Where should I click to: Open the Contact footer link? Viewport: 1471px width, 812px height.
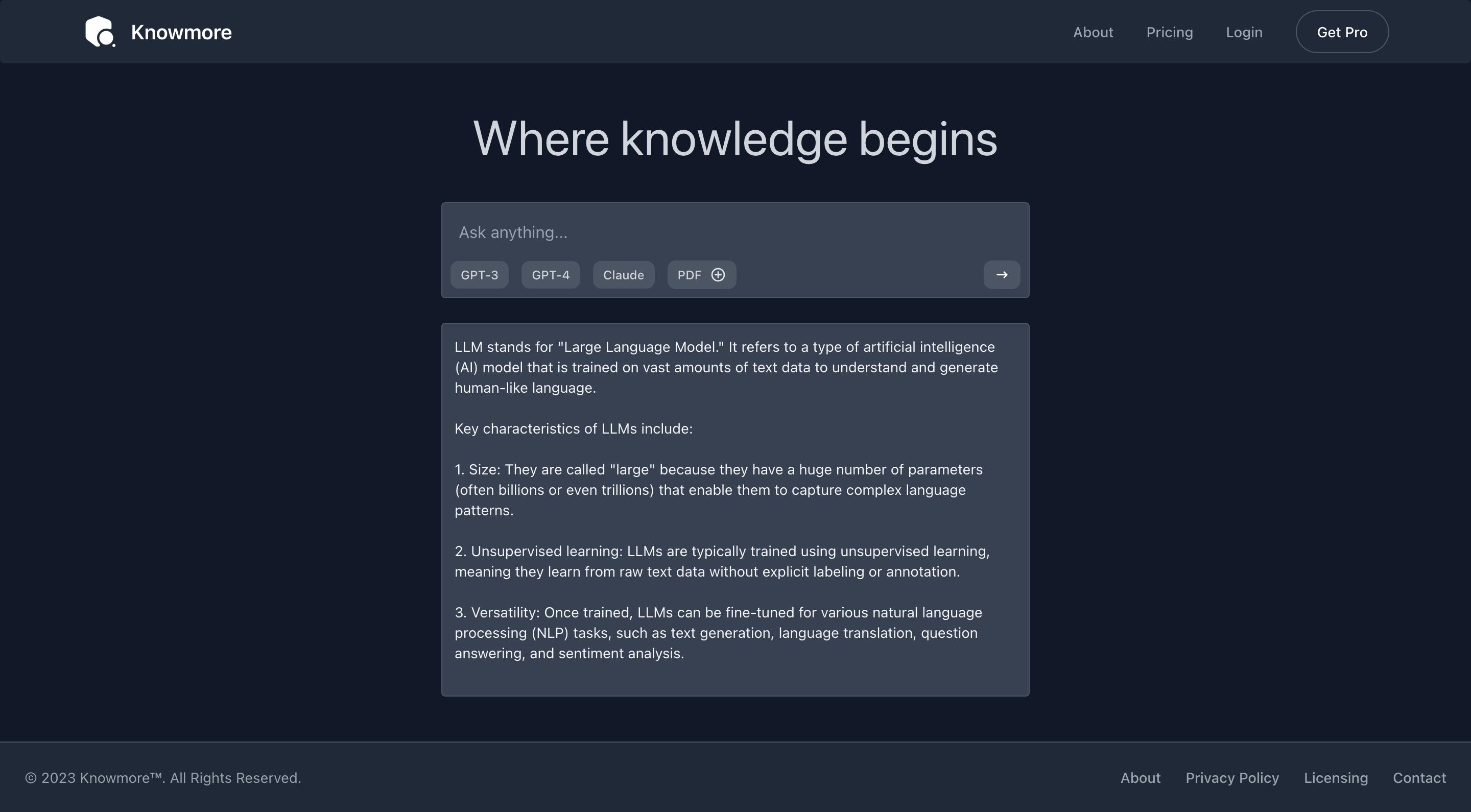(1418, 778)
